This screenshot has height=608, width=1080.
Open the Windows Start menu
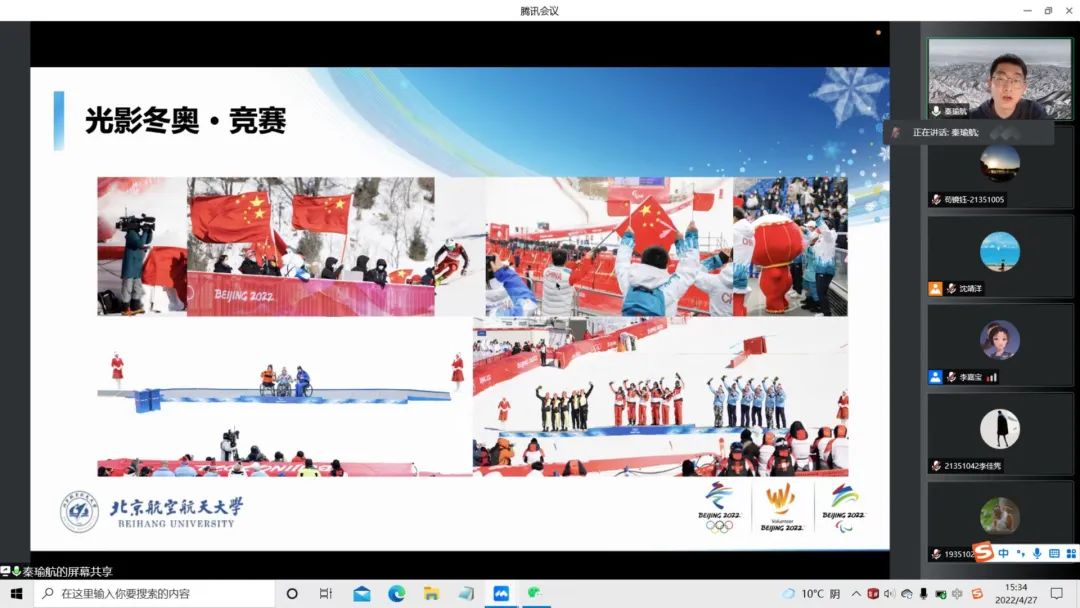click(x=16, y=593)
